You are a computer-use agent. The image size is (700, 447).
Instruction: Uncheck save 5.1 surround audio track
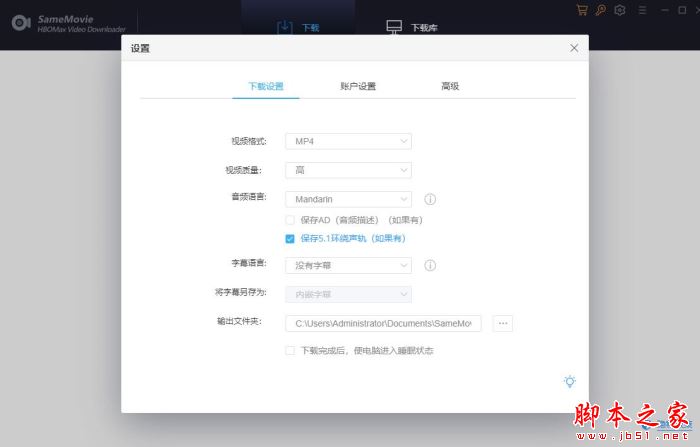[x=290, y=238]
